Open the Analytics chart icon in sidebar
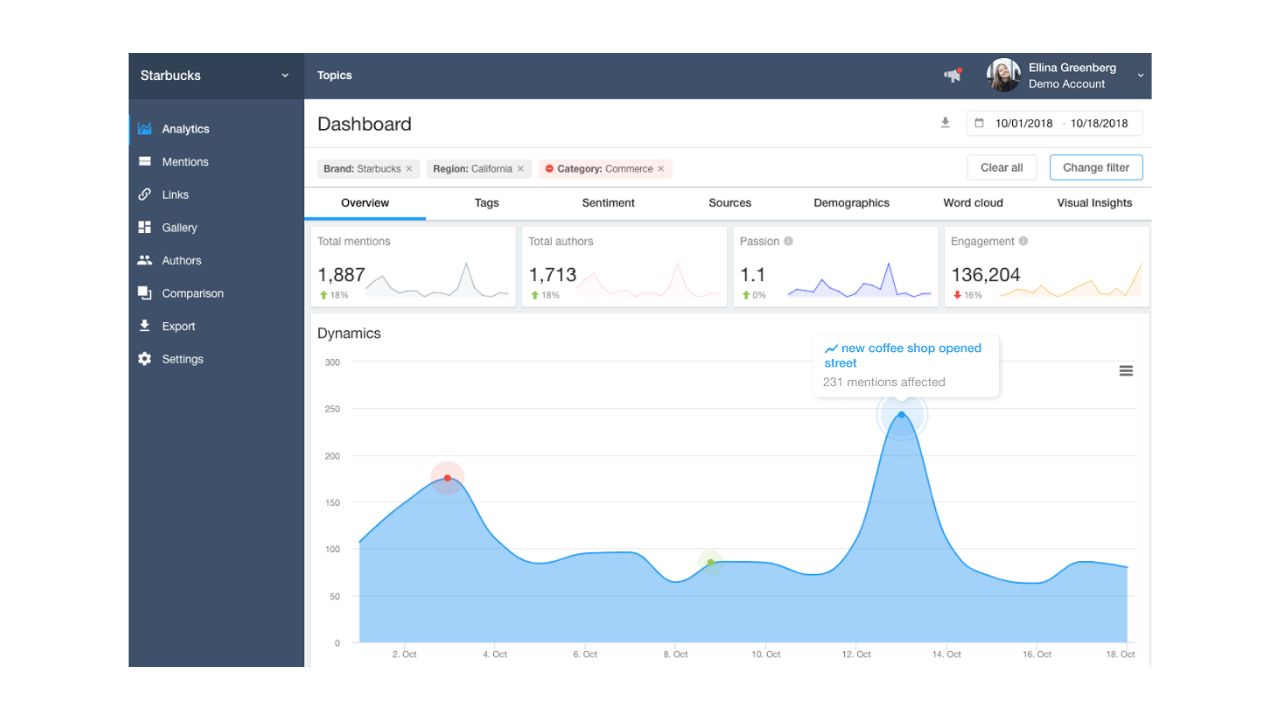The width and height of the screenshot is (1280, 720). [145, 129]
